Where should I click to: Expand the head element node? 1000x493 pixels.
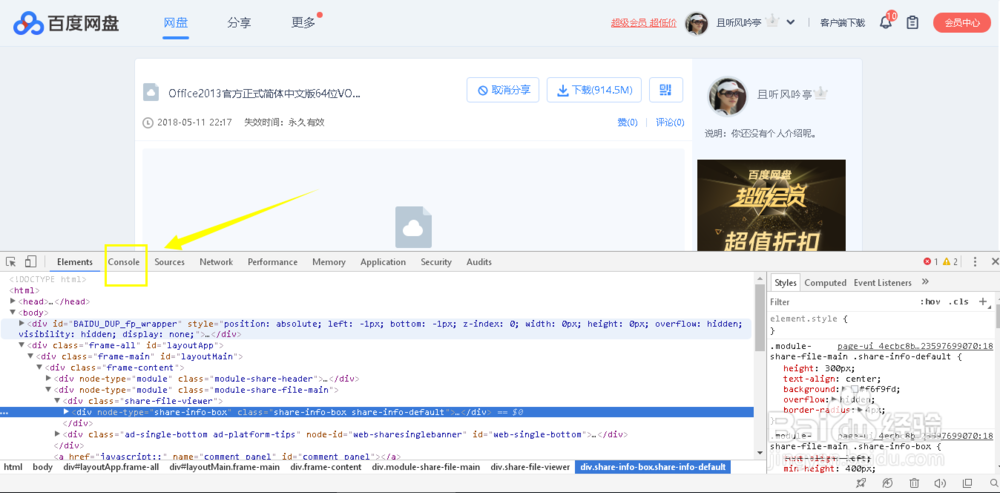pos(13,302)
